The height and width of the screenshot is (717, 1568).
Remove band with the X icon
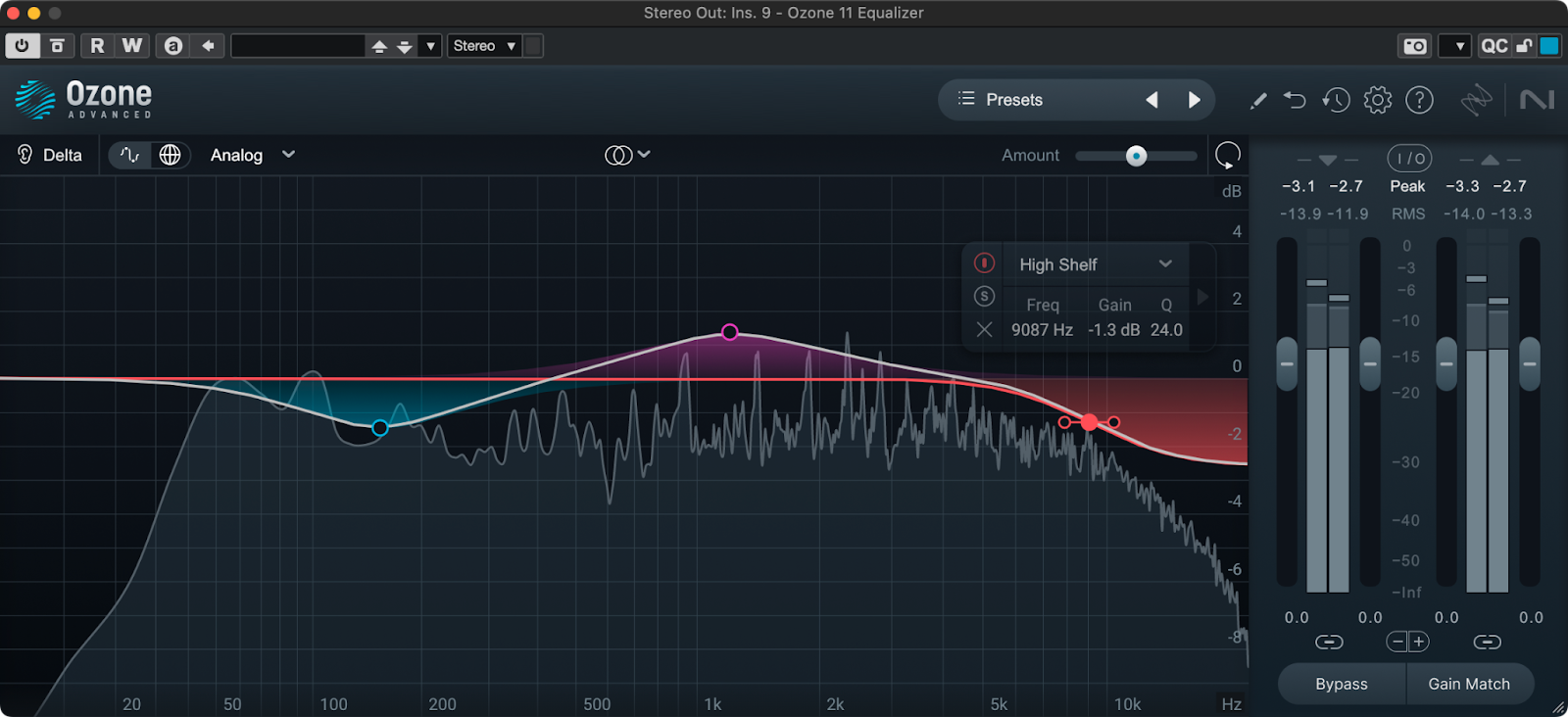tap(984, 330)
